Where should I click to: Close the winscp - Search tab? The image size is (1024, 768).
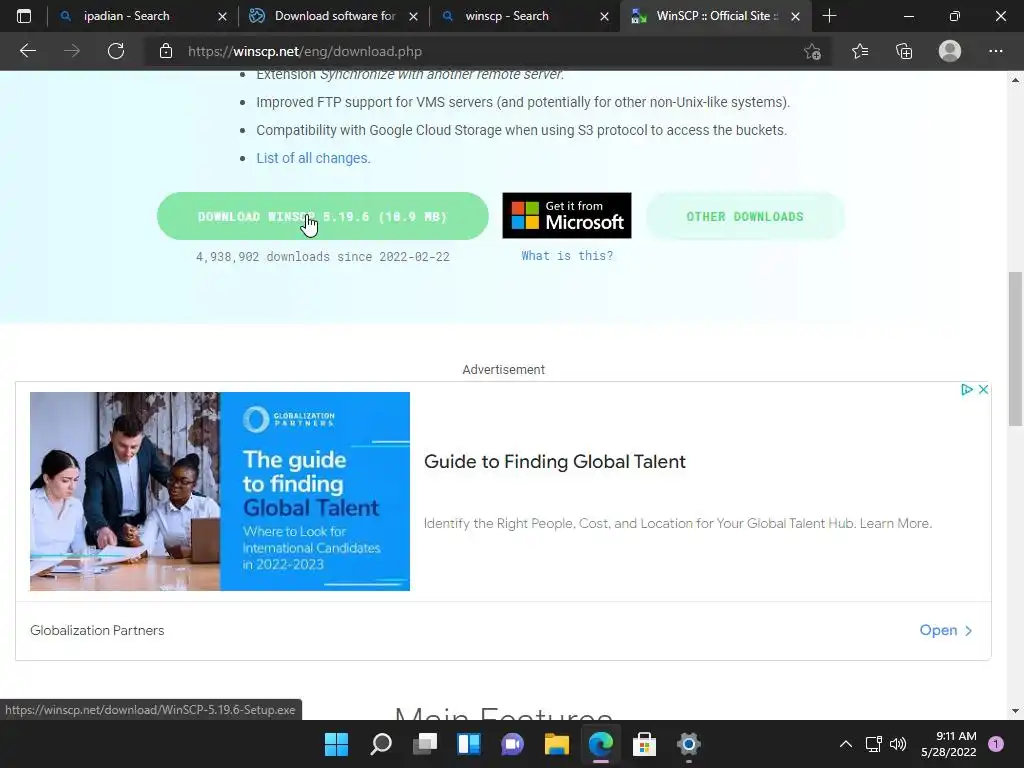[605, 16]
